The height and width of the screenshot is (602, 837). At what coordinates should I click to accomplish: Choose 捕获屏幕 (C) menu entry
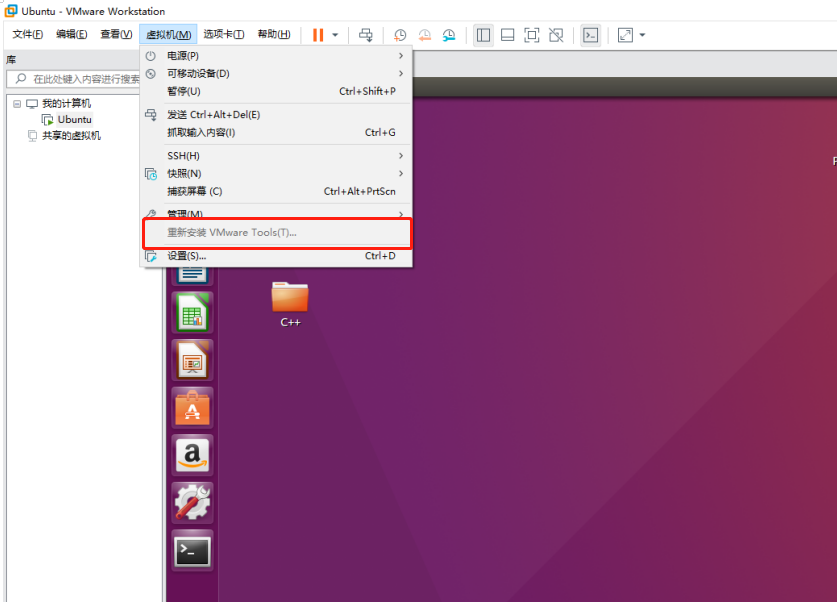(276, 191)
